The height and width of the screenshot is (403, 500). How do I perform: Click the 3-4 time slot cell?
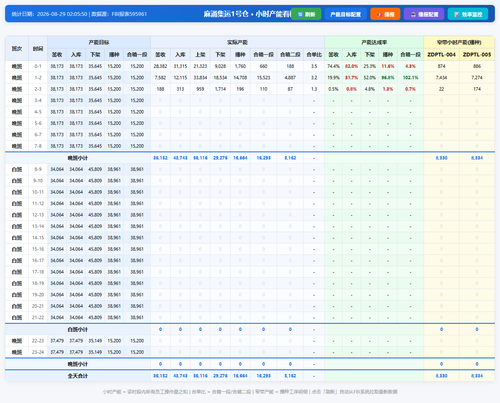tap(38, 100)
